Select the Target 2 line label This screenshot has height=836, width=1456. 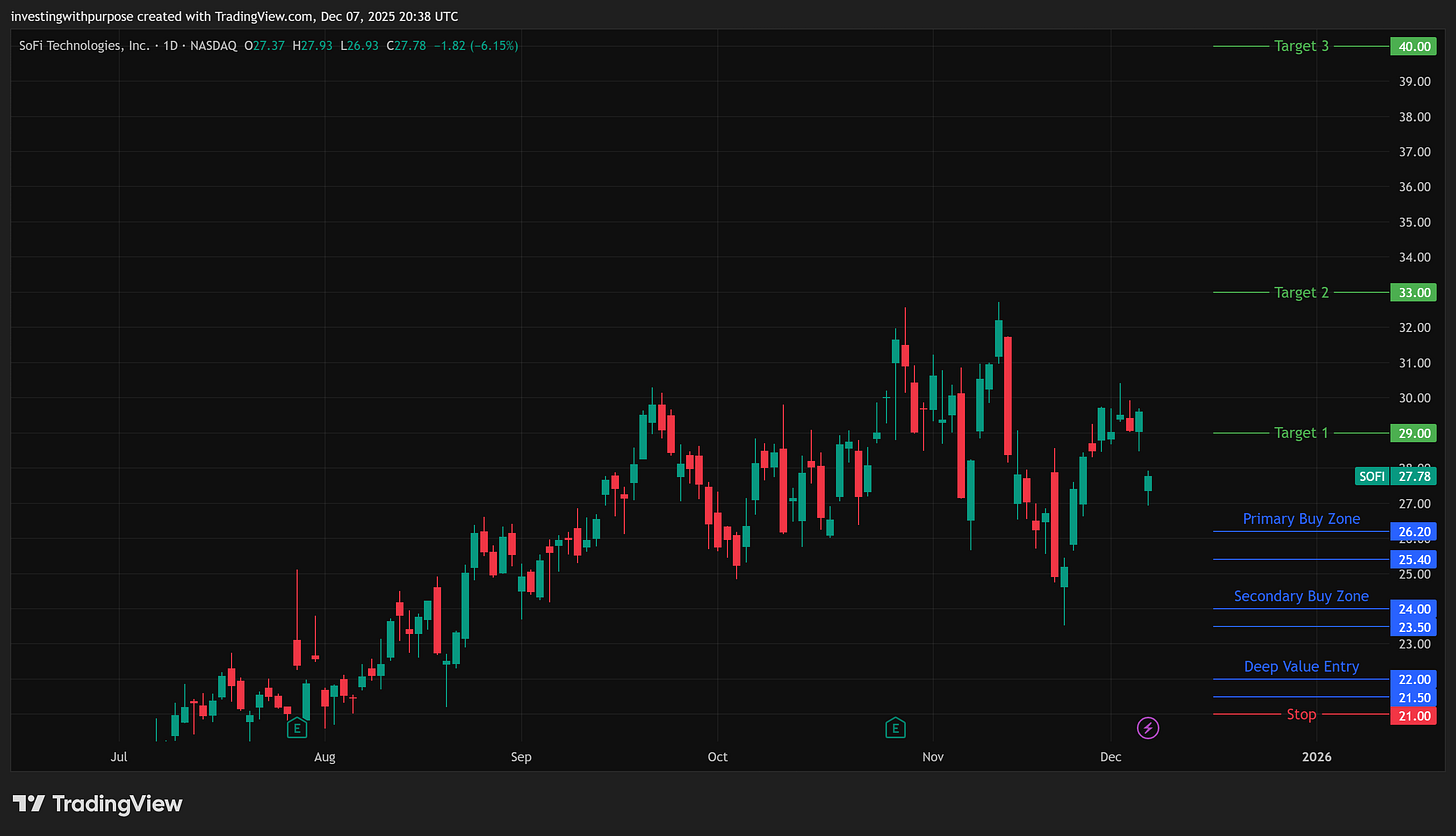coord(1301,292)
